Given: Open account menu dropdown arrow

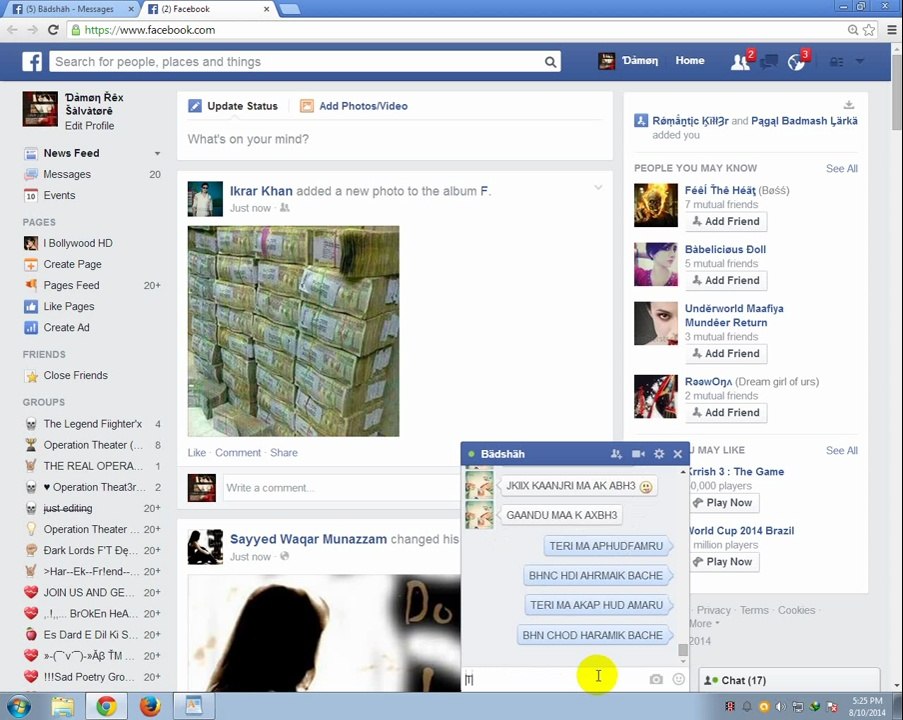Looking at the screenshot, I should click(x=860, y=61).
